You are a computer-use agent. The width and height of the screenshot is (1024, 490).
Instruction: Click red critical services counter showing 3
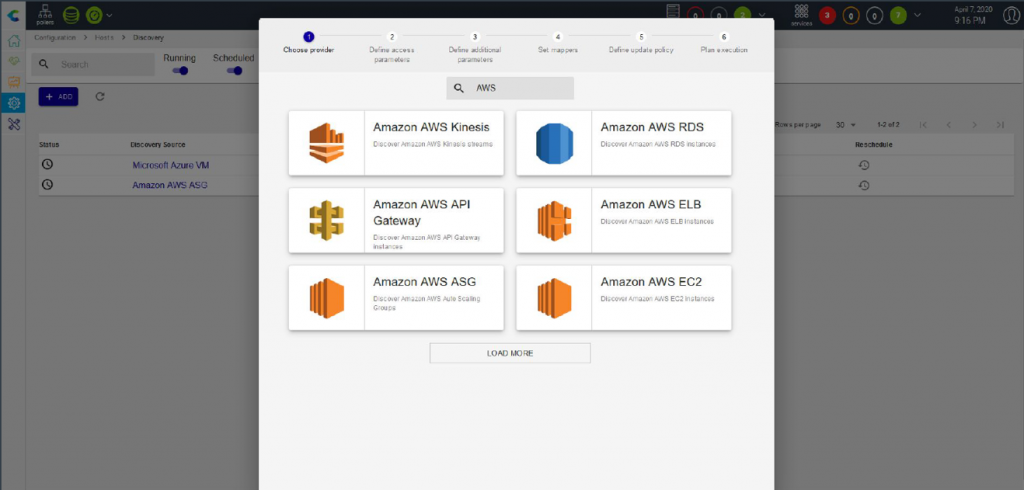point(827,14)
